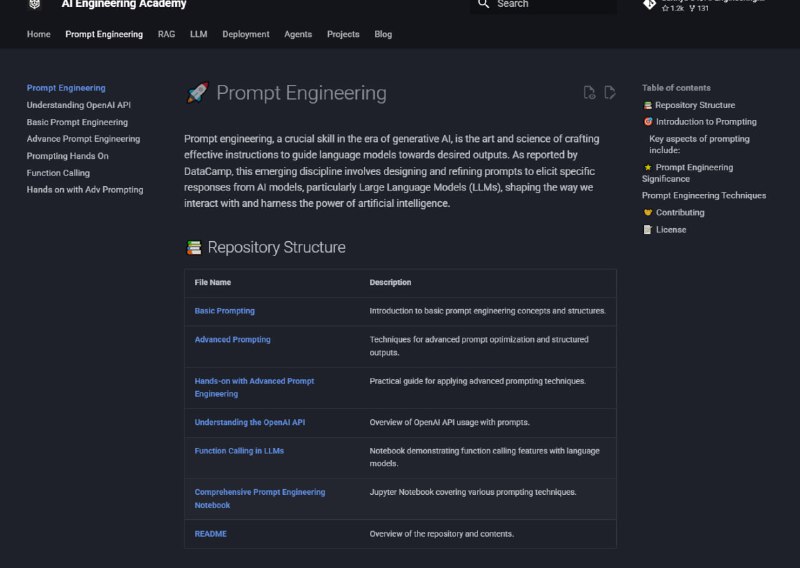
Task: Switch to the RAG tab
Action: [164, 34]
